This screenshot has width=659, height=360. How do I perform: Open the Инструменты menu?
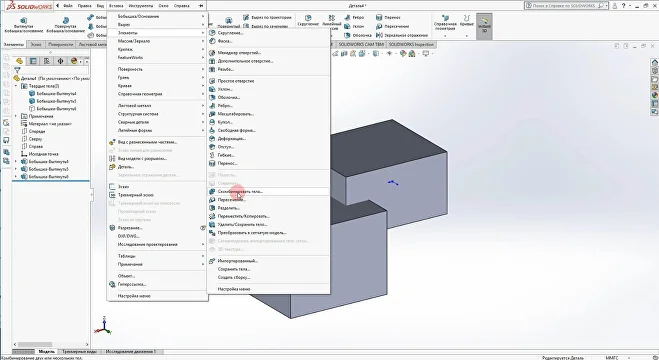141,6
